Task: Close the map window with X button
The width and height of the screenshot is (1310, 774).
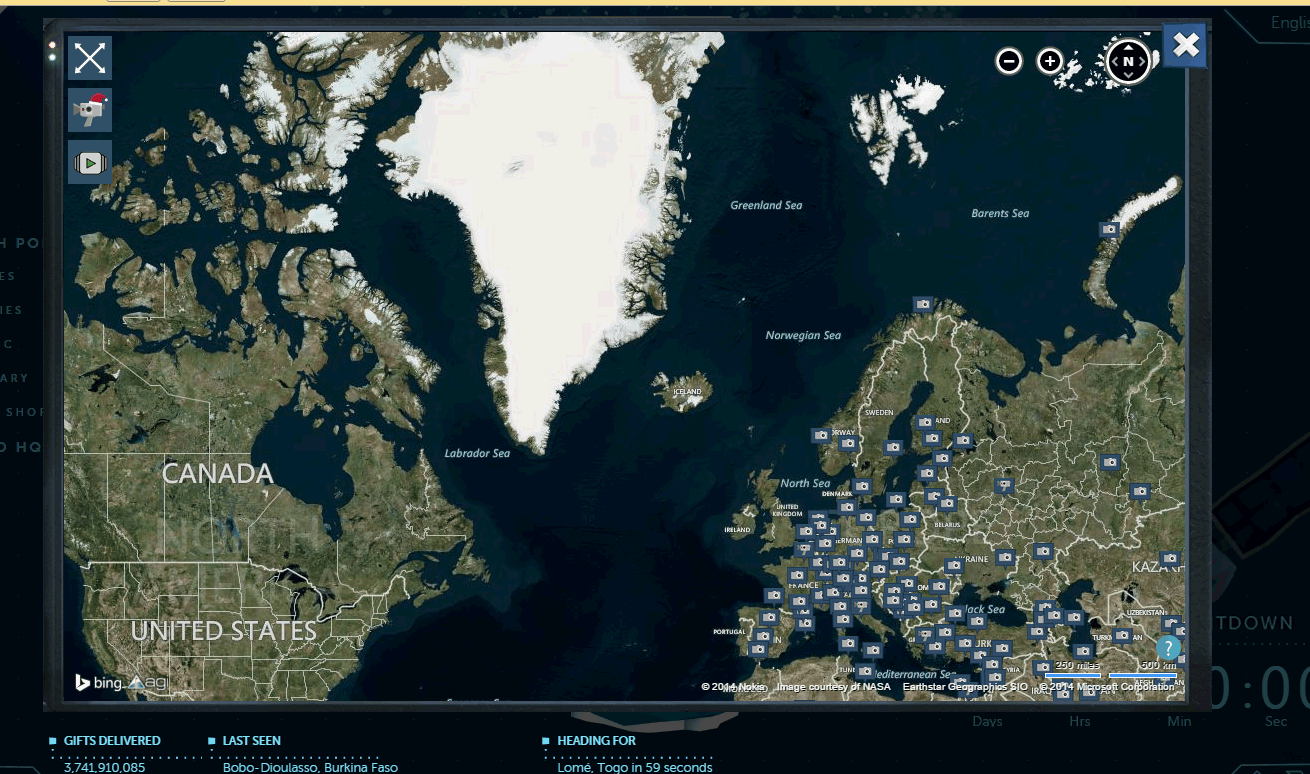Action: tap(1186, 45)
